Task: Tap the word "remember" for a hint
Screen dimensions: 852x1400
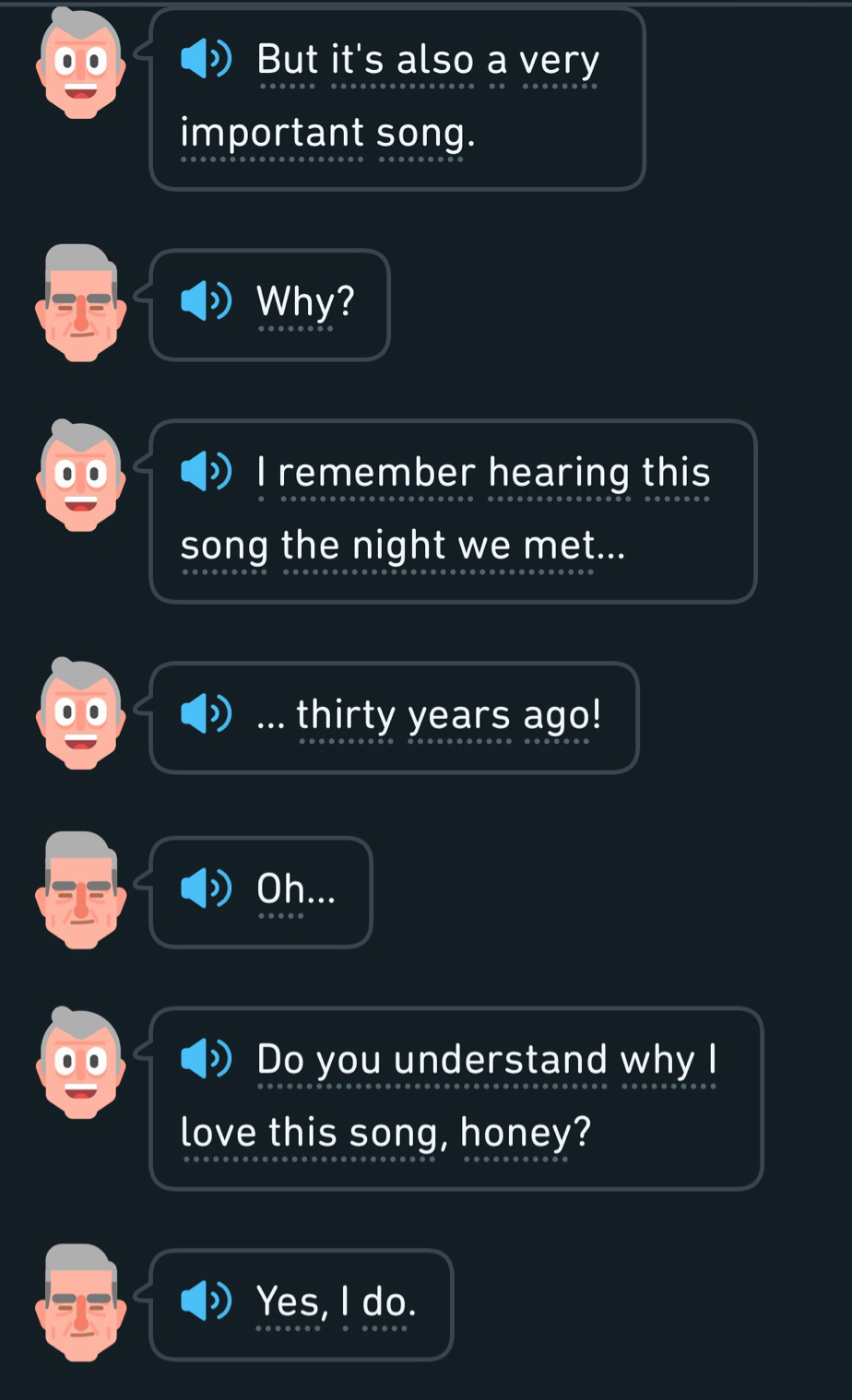Action: point(376,473)
